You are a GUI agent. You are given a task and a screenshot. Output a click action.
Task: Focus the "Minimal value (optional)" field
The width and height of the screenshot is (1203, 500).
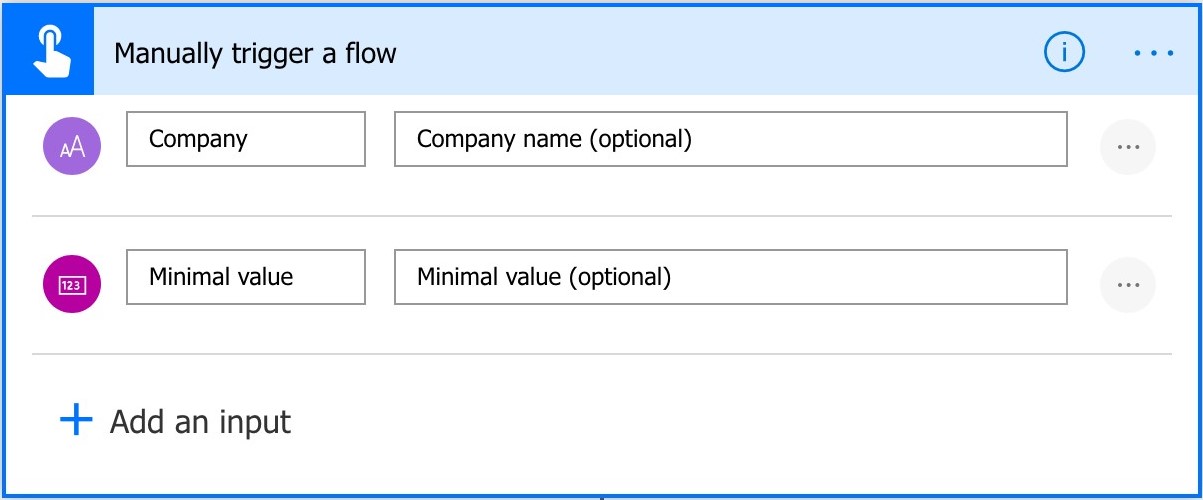(730, 277)
